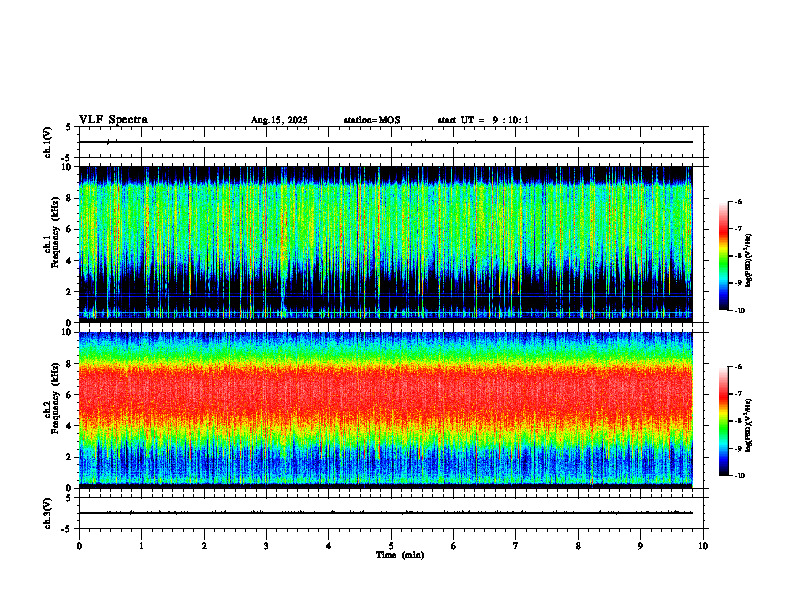Viewport: 792px width, 612px height.
Task: Click the "-10" label on ch.1 color bar
Action: coord(739,311)
